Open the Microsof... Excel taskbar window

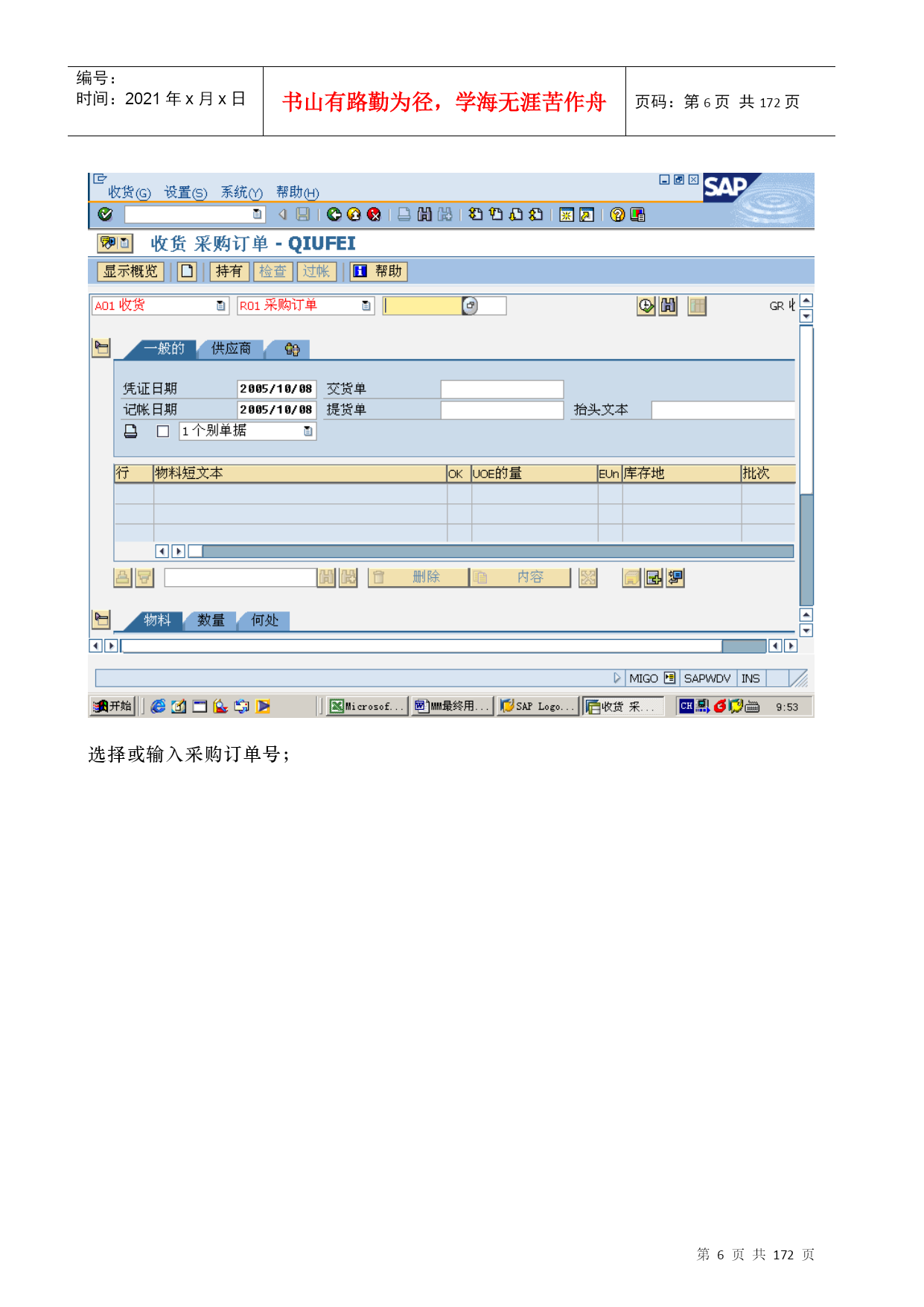pos(368,706)
